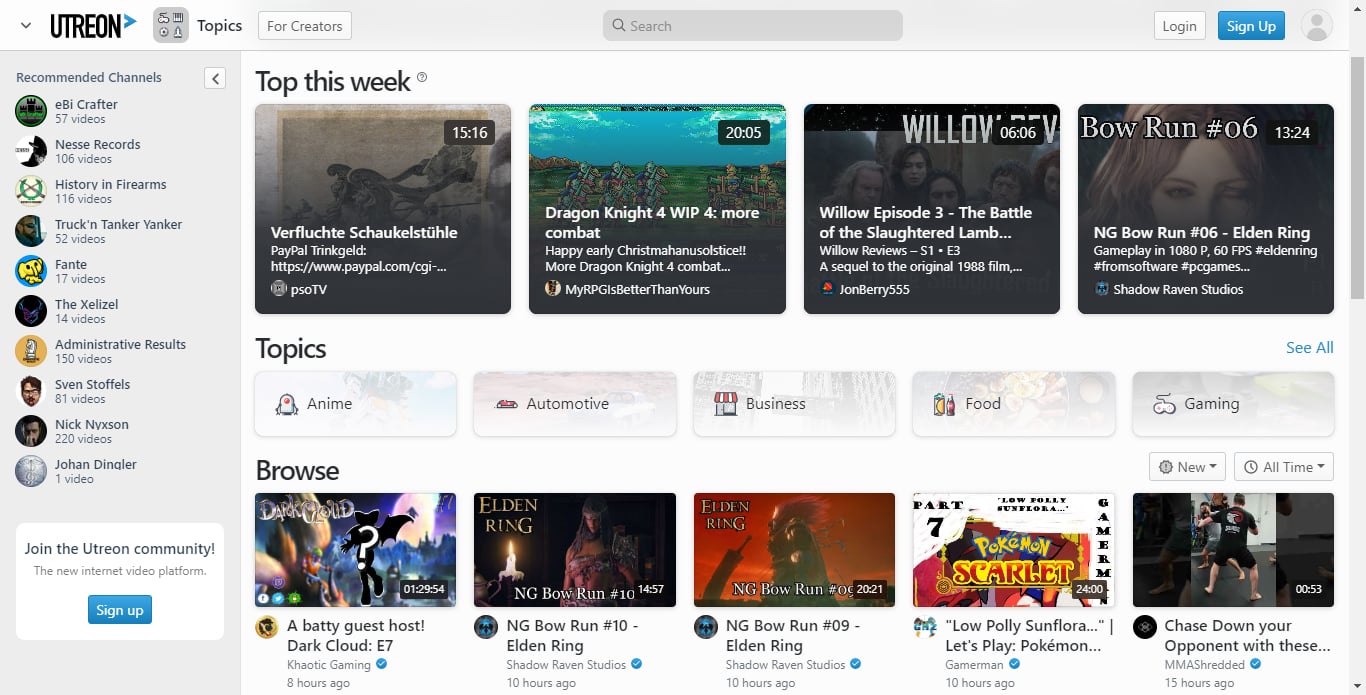Viewport: 1366px width, 695px height.
Task: Open Khaotic Gaming channel name link
Action: (329, 665)
